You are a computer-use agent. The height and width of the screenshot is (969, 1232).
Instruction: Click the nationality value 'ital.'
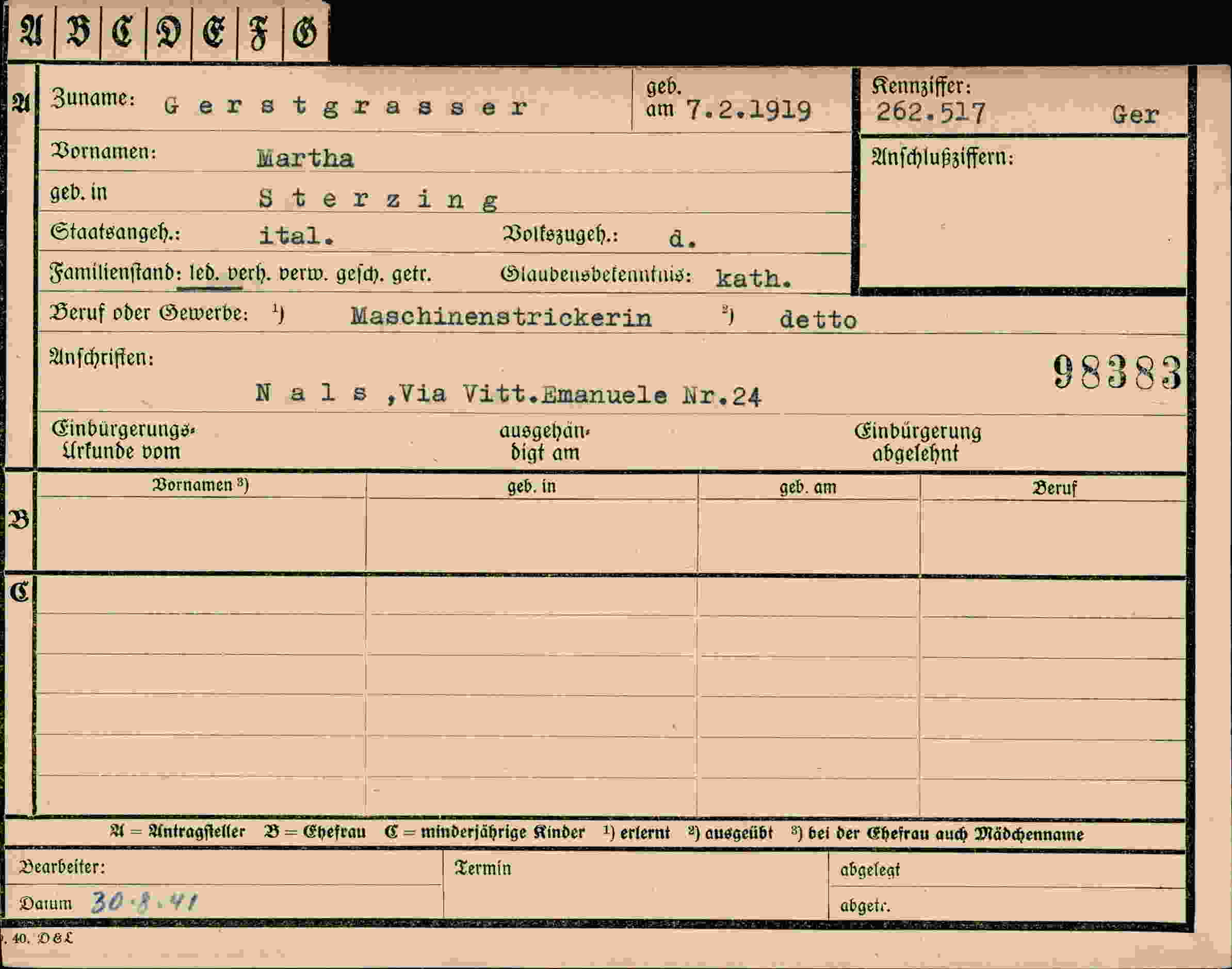296,236
